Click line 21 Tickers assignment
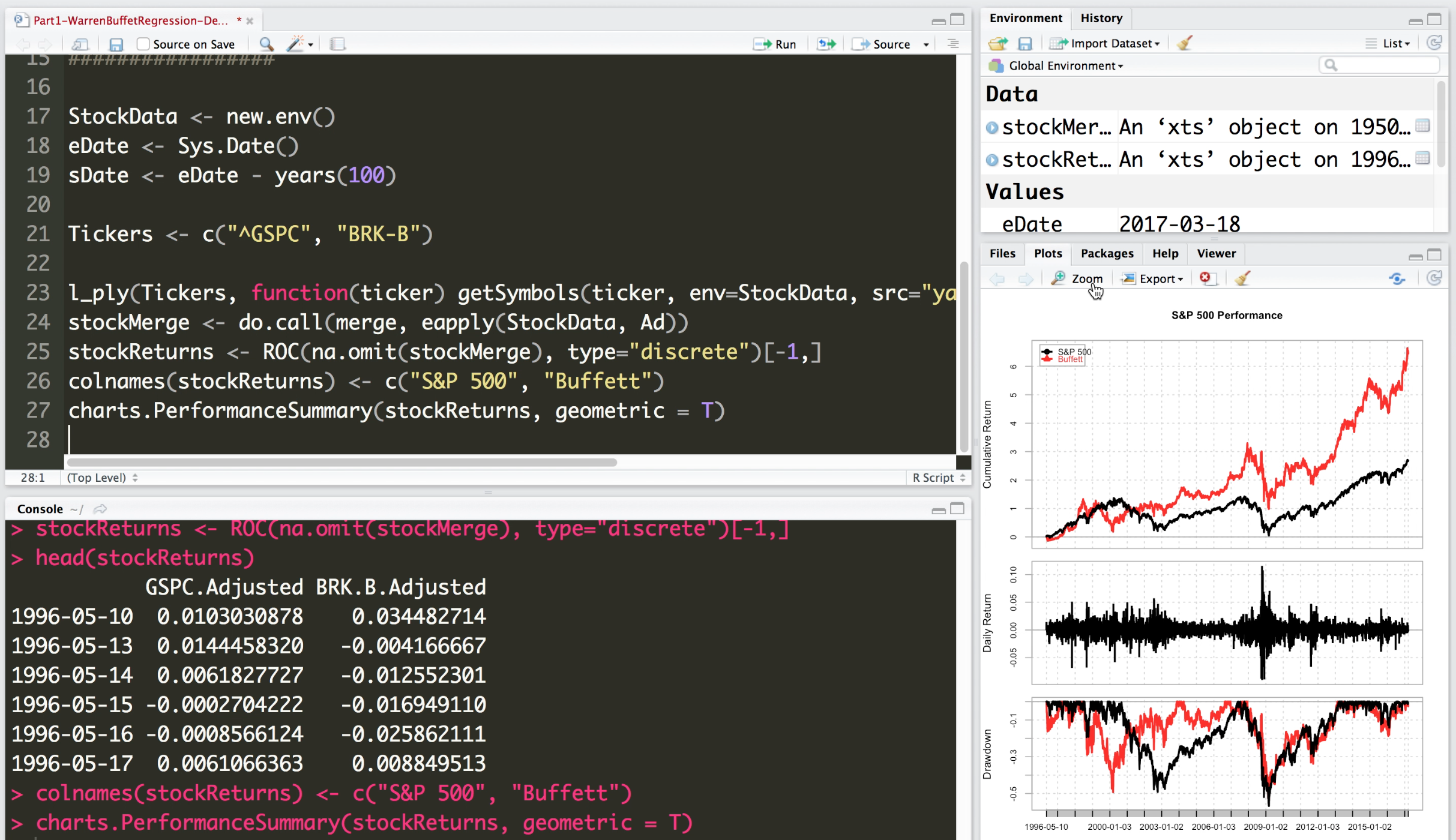This screenshot has width=1456, height=840. tap(250, 234)
